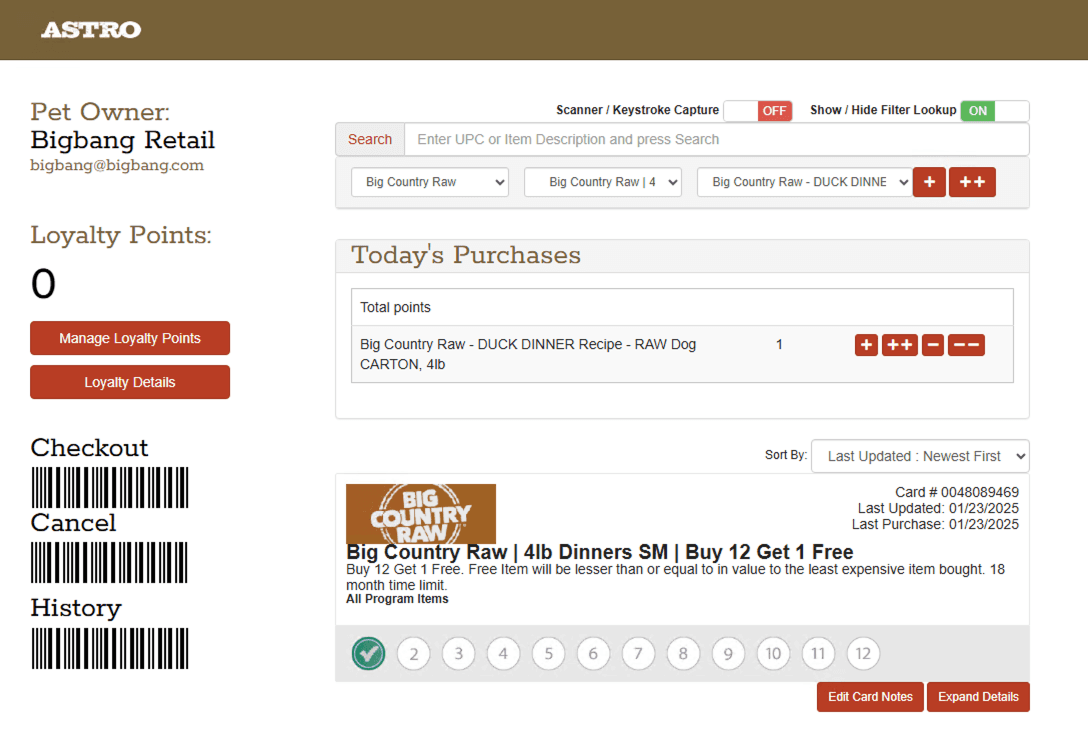Click punch circle number 9
Image resolution: width=1088 pixels, height=747 pixels.
(728, 653)
